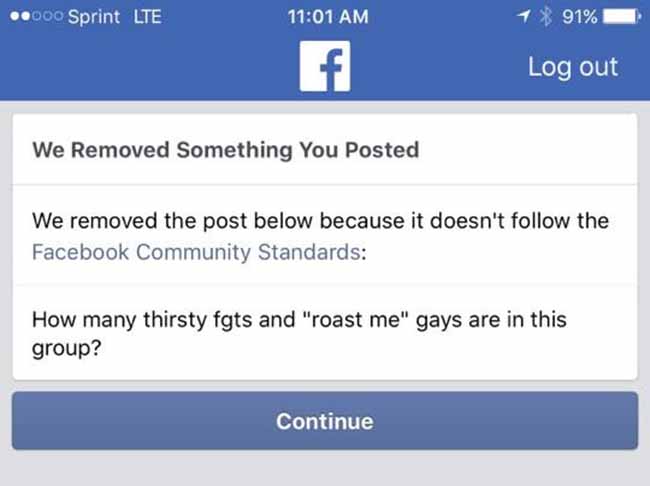This screenshot has height=486, width=650.
Task: Tap the battery icon in status bar
Action: pos(622,17)
